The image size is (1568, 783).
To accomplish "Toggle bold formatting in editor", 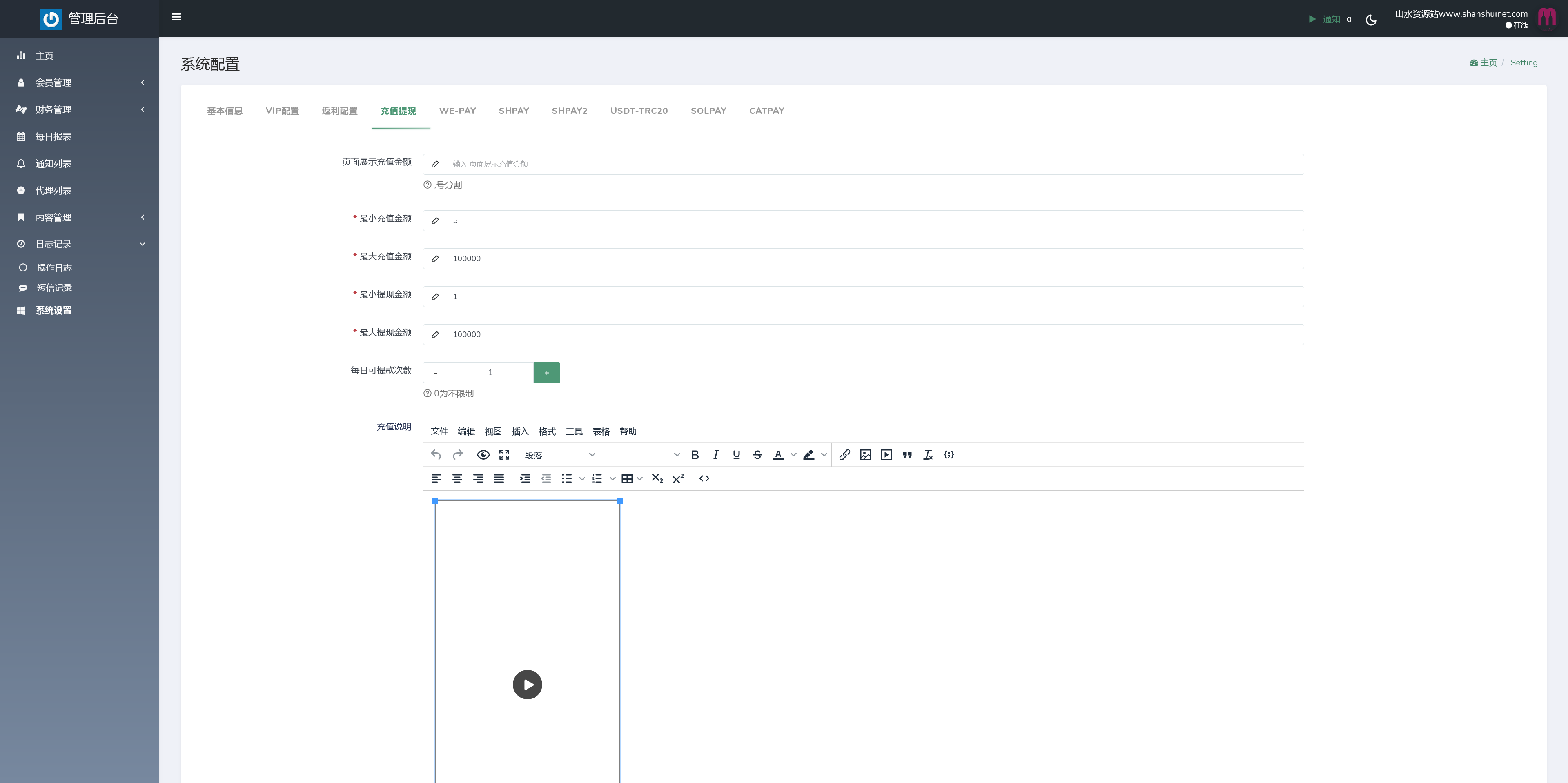I will point(695,454).
